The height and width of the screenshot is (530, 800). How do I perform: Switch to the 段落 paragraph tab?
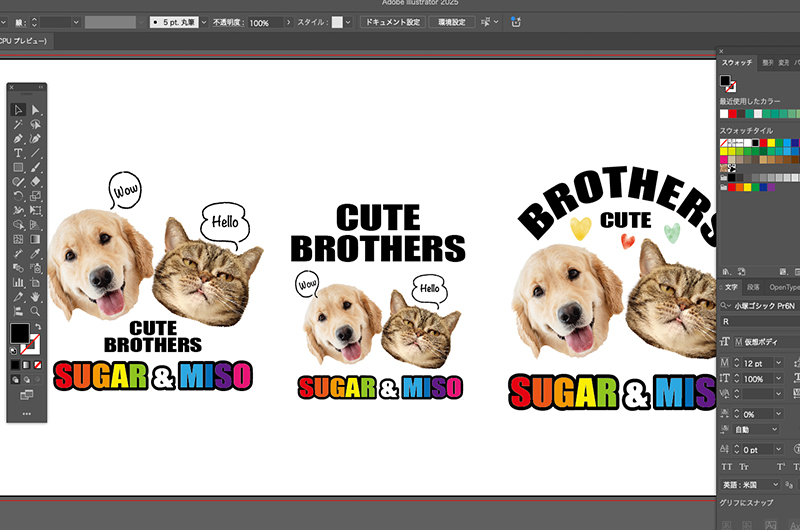[x=753, y=287]
